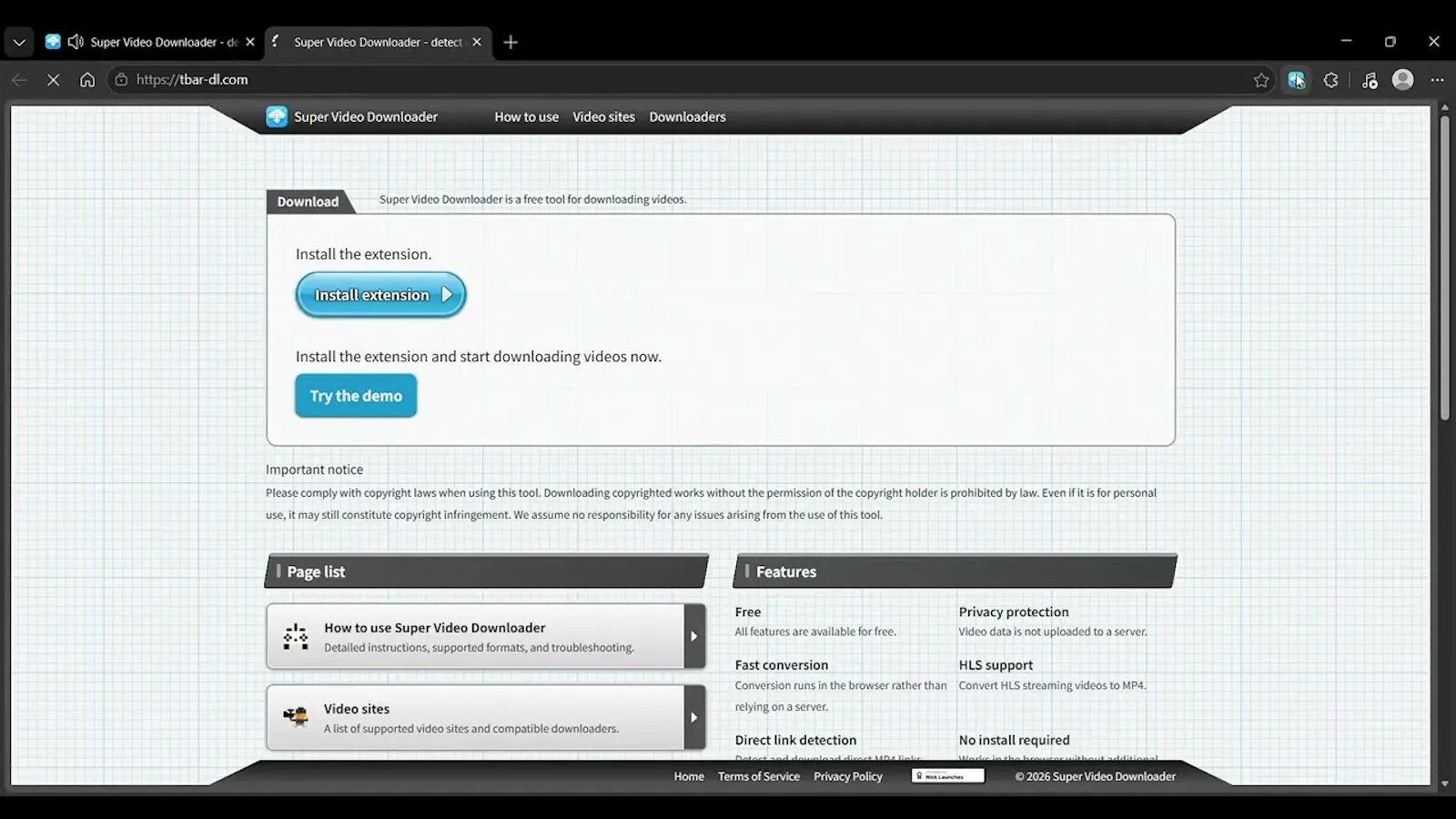Click the Try the demo button
Viewport: 1456px width, 819px height.
click(356, 396)
